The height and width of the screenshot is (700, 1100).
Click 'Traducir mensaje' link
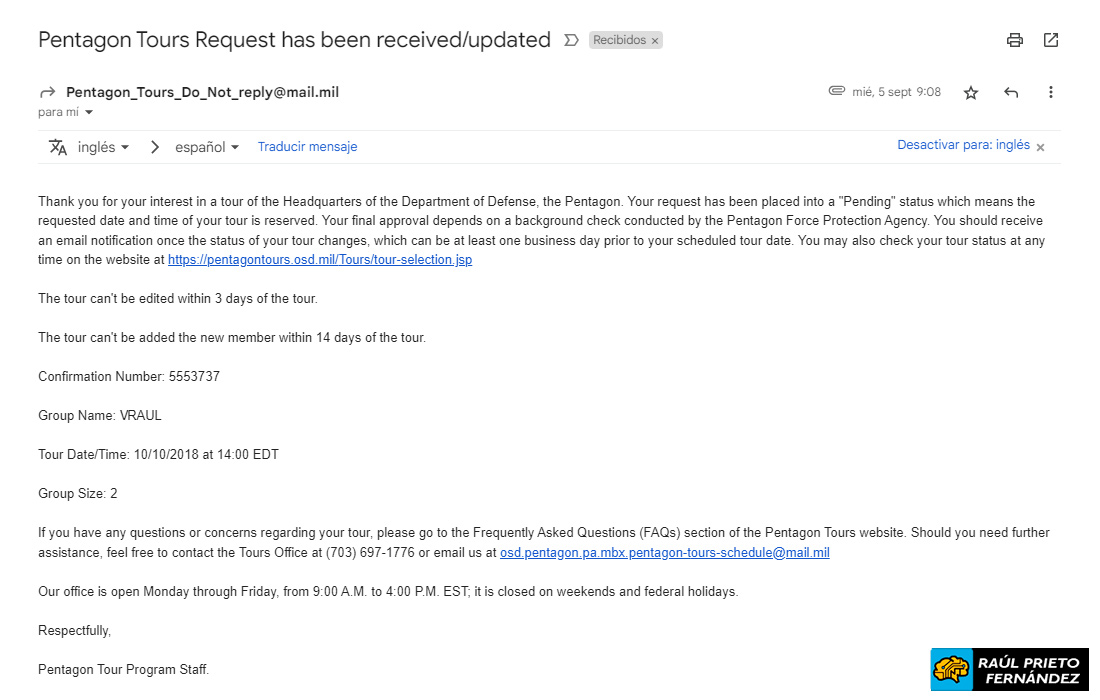[307, 147]
